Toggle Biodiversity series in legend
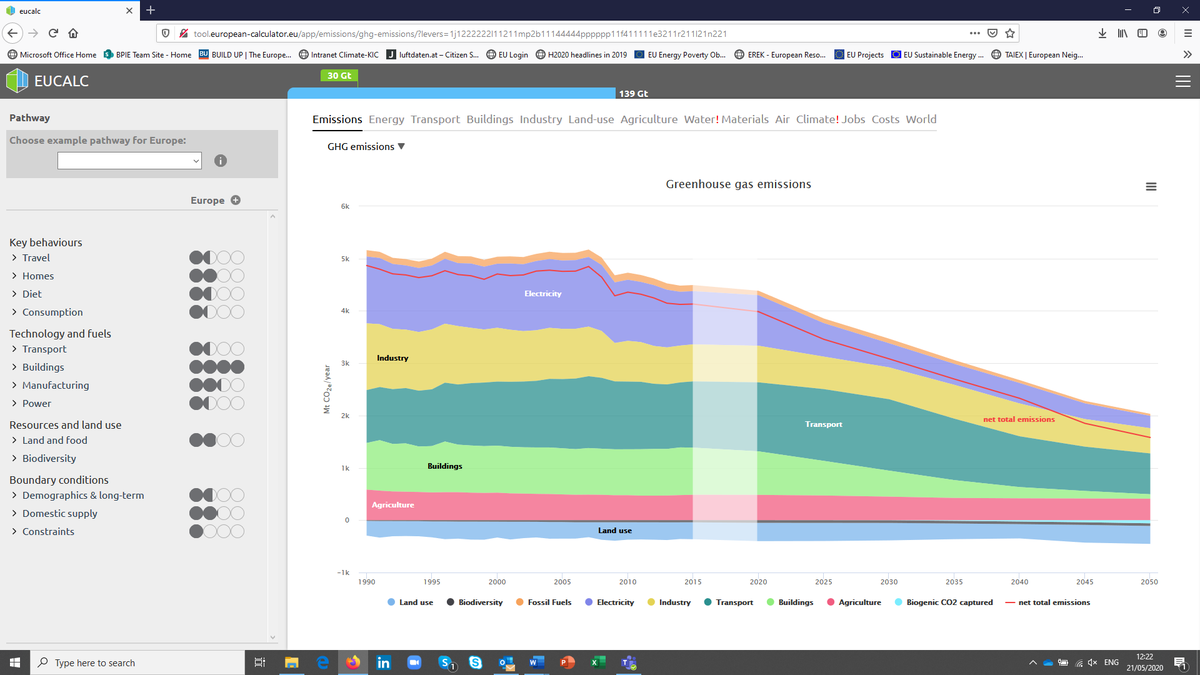Image resolution: width=1200 pixels, height=675 pixels. pos(474,602)
